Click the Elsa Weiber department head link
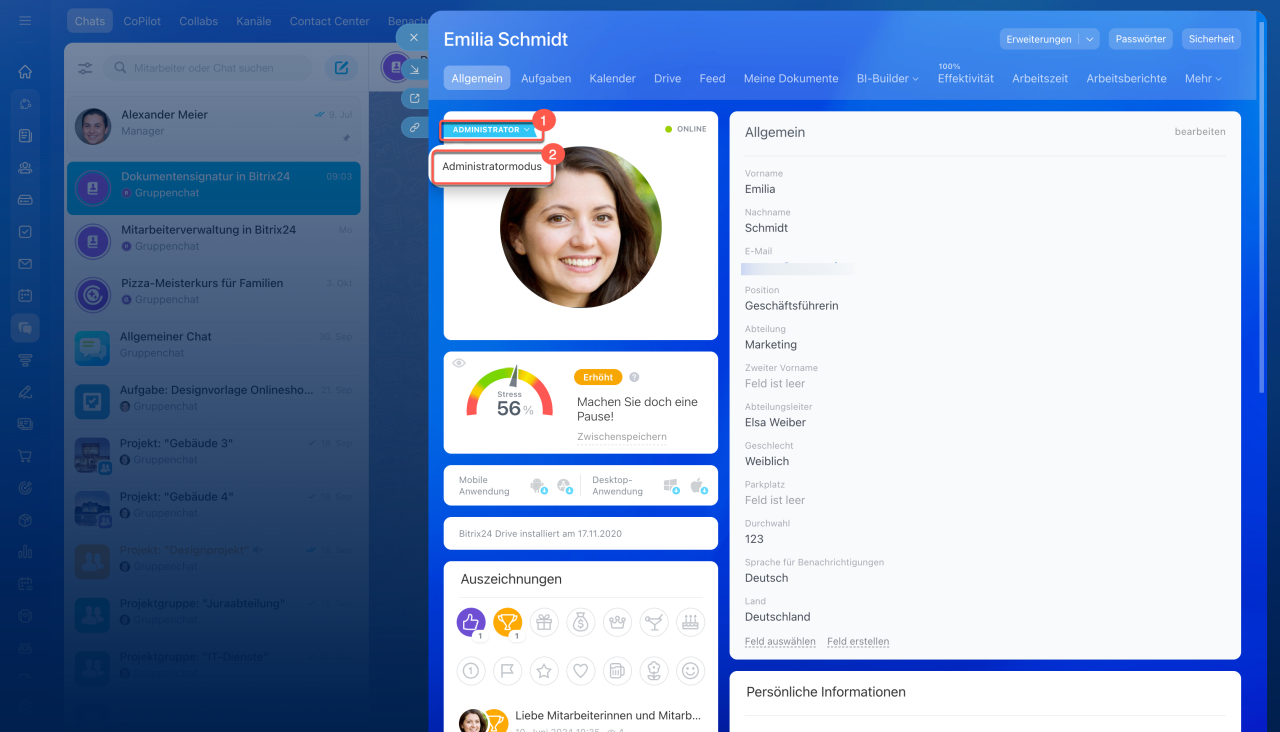Viewport: 1280px width, 732px height. point(775,422)
